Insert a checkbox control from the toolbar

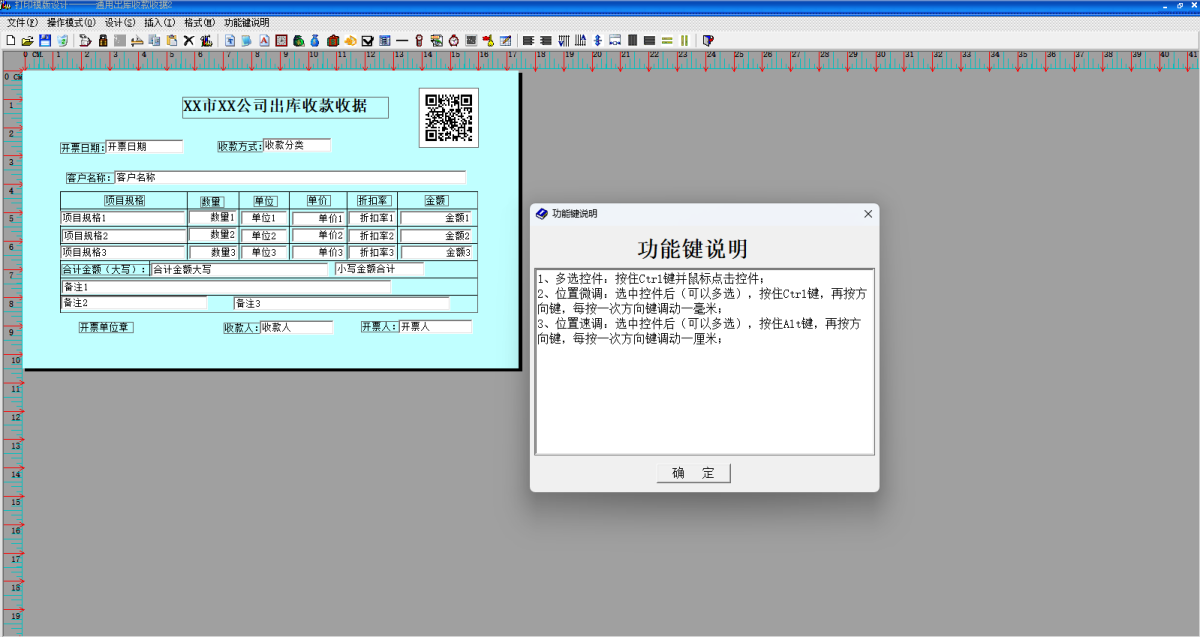tap(367, 41)
